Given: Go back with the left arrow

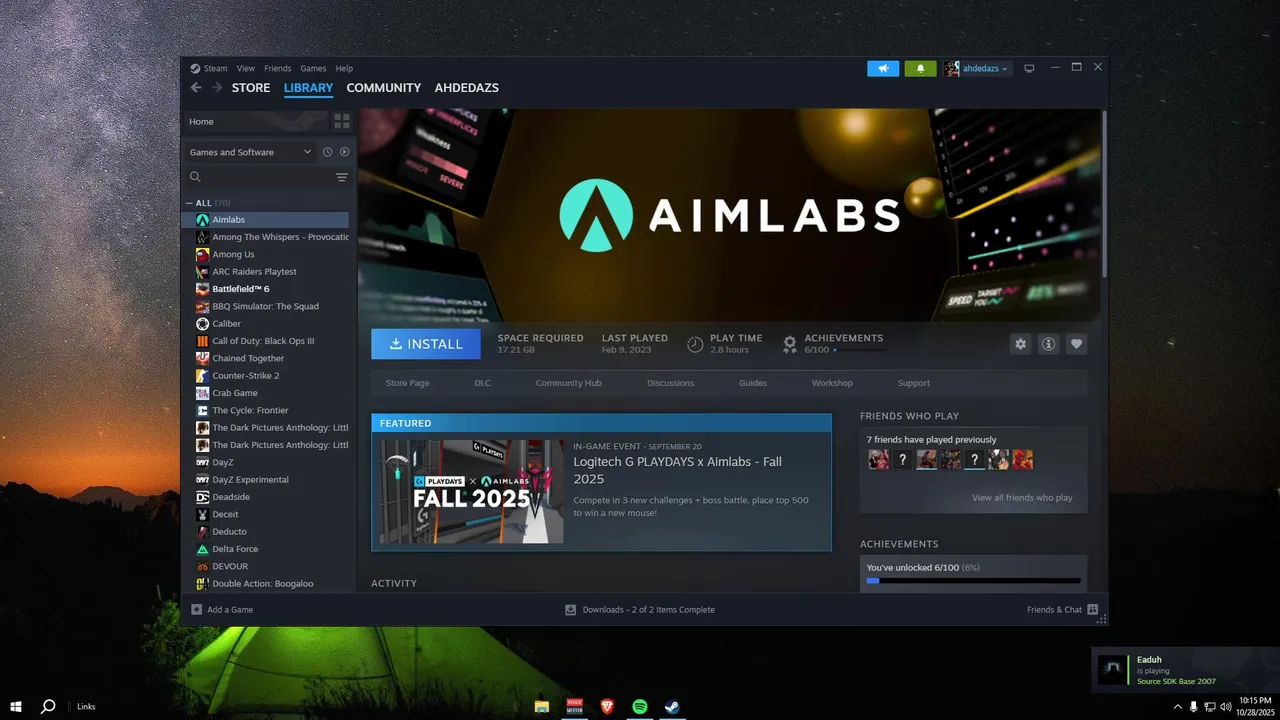Looking at the screenshot, I should point(196,88).
